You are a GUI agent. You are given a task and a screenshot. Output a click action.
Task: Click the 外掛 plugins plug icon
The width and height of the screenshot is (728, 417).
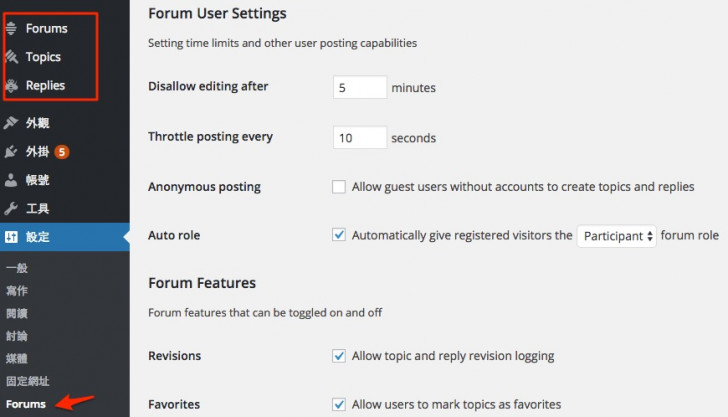[x=11, y=151]
